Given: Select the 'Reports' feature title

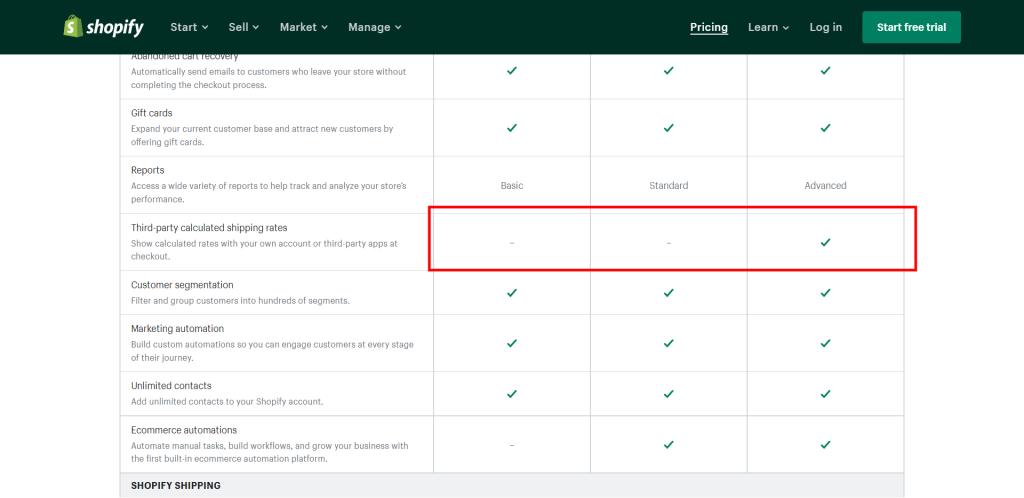Looking at the screenshot, I should tap(148, 170).
